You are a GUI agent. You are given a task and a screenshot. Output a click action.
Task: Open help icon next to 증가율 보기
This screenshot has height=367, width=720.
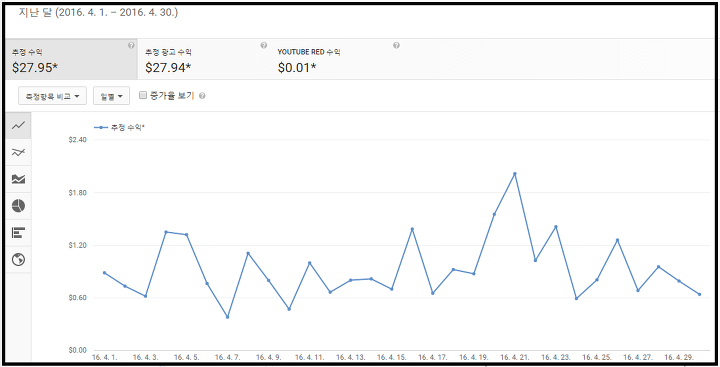point(202,96)
